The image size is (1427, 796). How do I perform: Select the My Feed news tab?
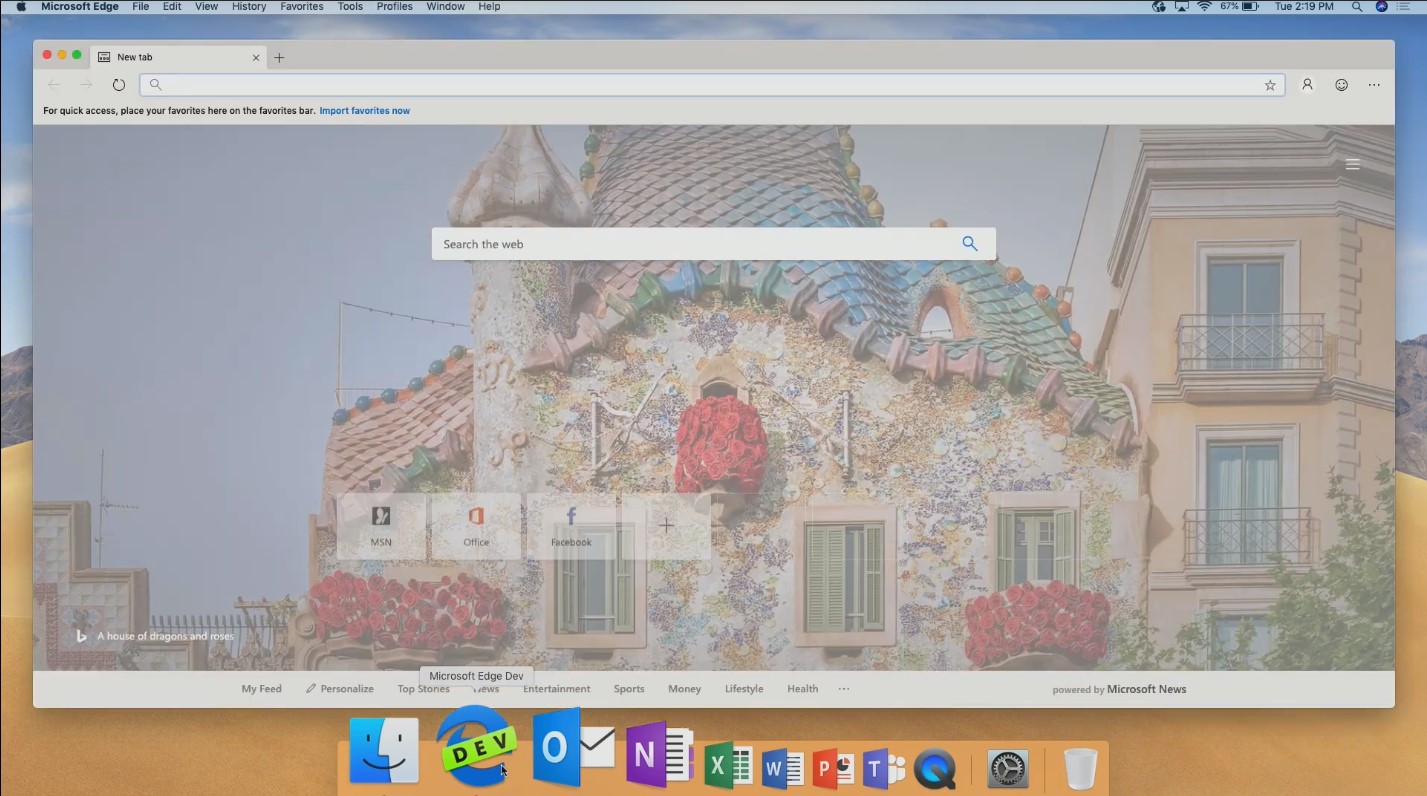click(x=262, y=689)
